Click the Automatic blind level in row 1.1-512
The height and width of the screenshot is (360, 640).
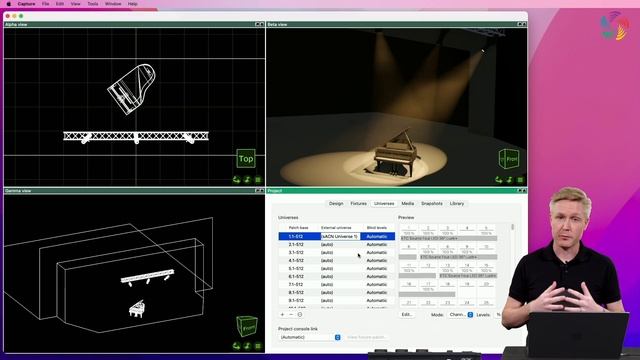click(x=377, y=236)
